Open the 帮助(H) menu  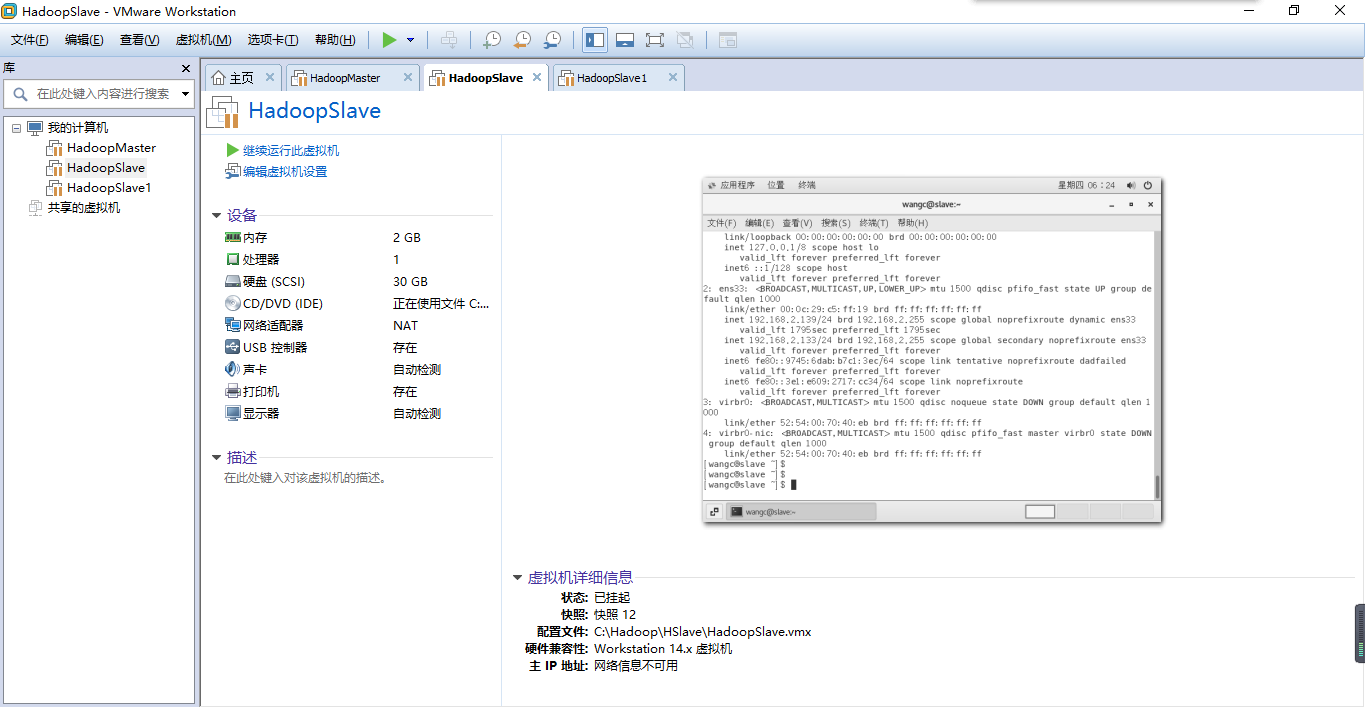[335, 40]
